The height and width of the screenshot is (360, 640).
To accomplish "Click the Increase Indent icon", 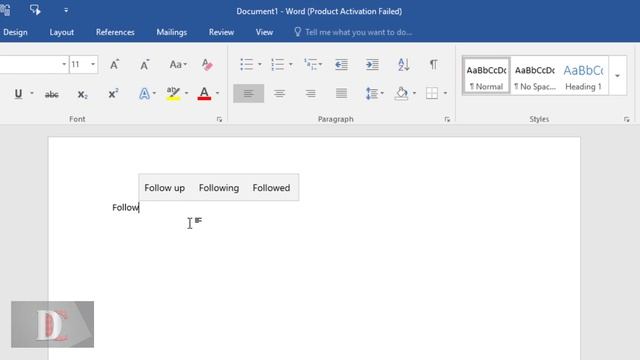I will coord(372,64).
